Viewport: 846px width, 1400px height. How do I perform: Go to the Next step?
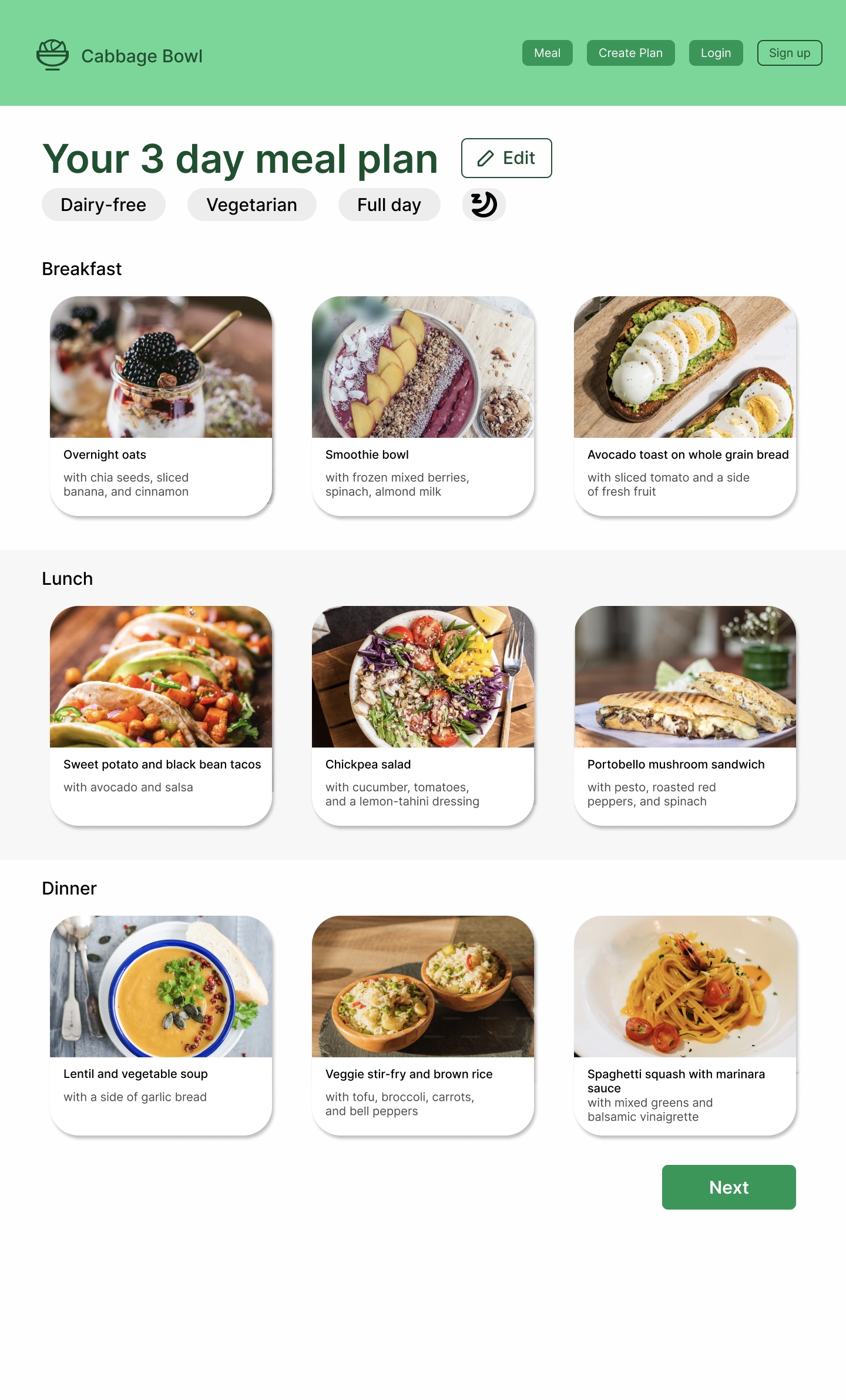[728, 1187]
